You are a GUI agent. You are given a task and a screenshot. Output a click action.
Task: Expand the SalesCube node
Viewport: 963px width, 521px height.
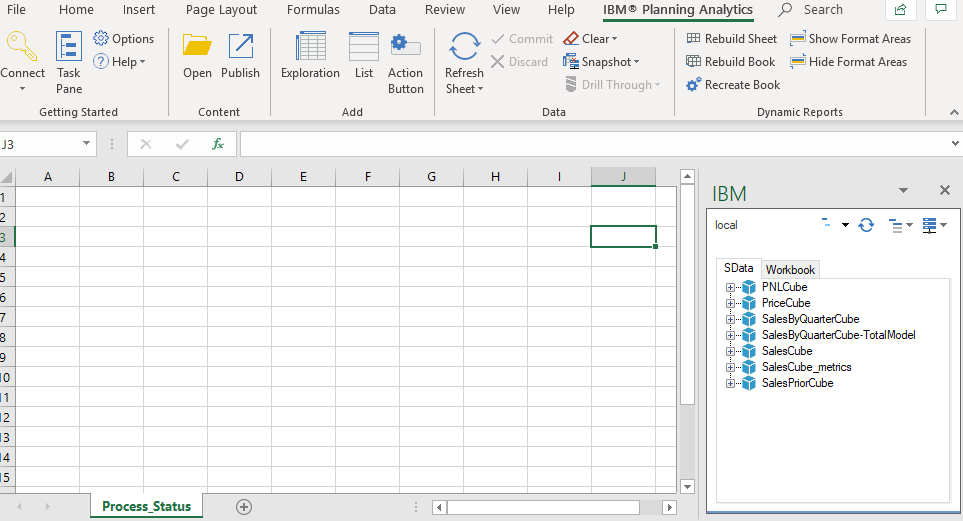click(730, 351)
